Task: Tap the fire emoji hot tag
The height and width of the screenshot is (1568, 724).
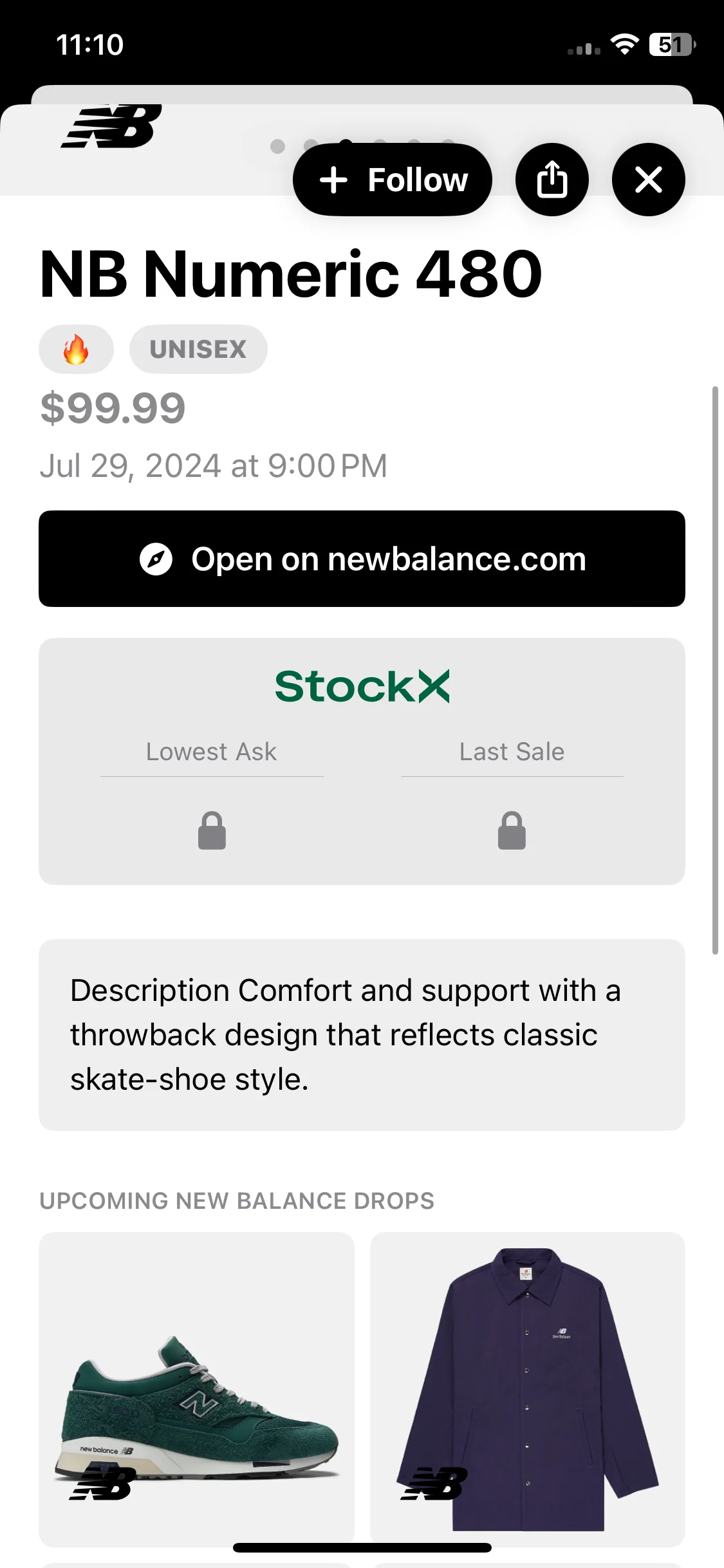Action: 76,349
